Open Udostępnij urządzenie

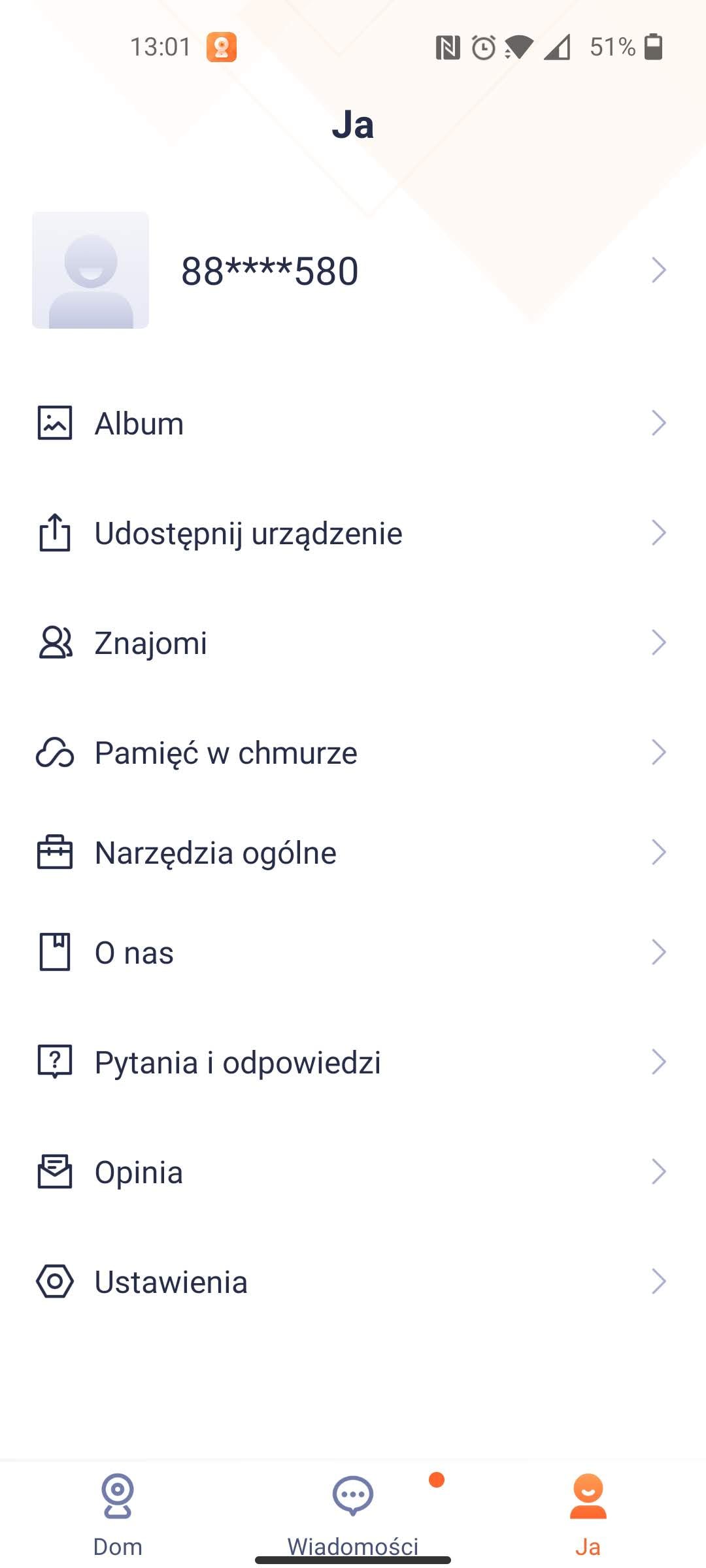248,533
